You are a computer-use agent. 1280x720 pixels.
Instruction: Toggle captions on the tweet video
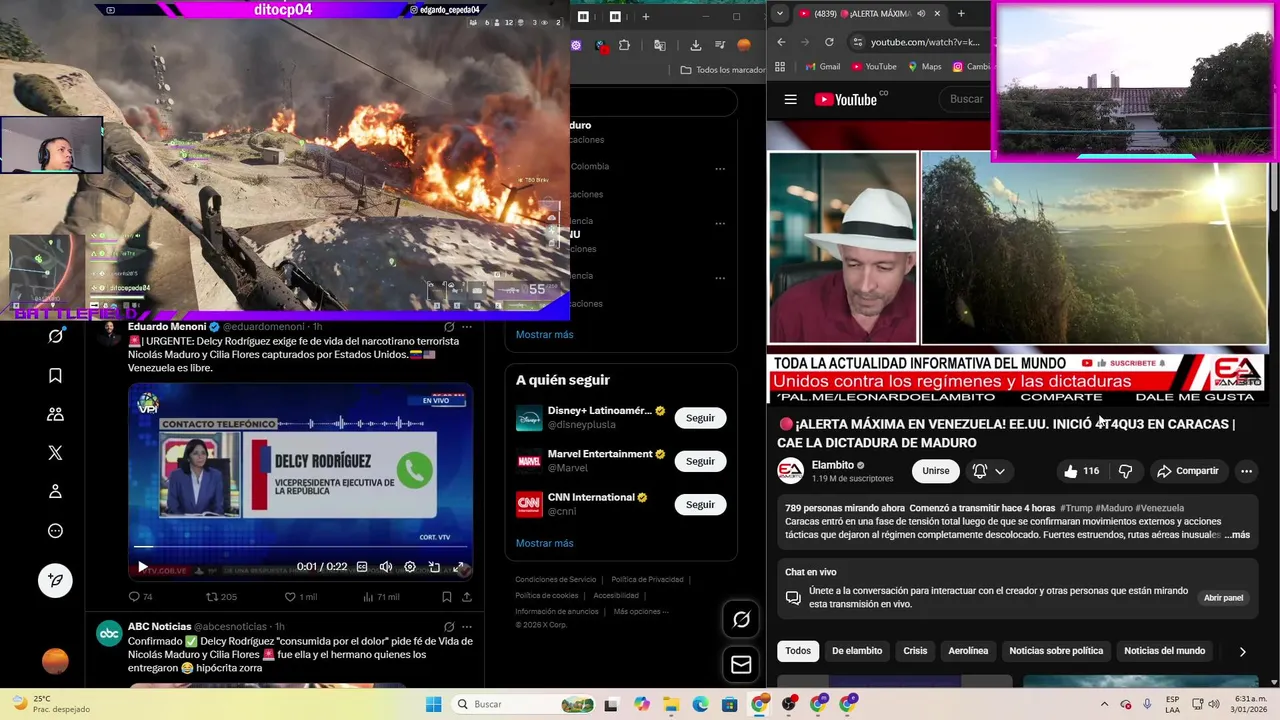click(362, 567)
